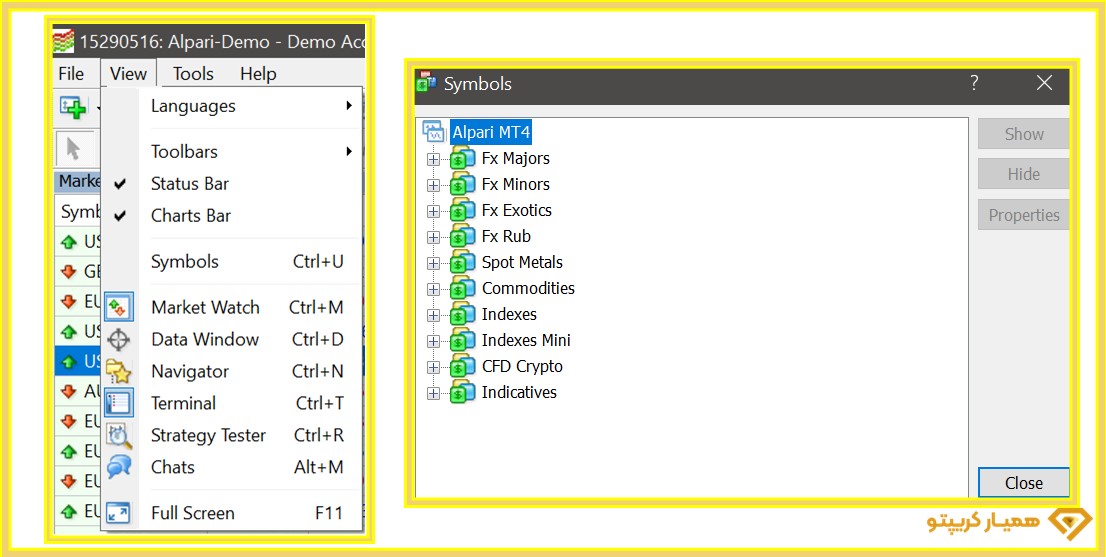Select the "Spot Metals" label text

522,262
